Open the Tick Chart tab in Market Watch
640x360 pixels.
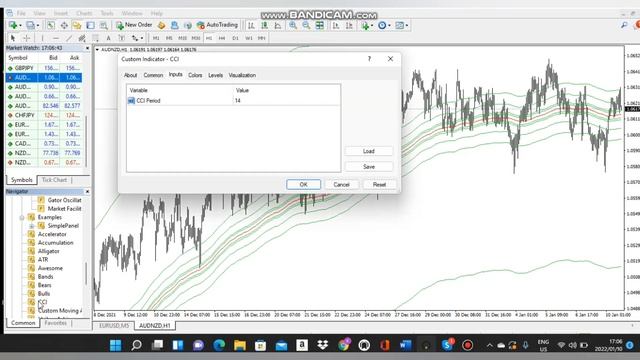[x=54, y=180]
